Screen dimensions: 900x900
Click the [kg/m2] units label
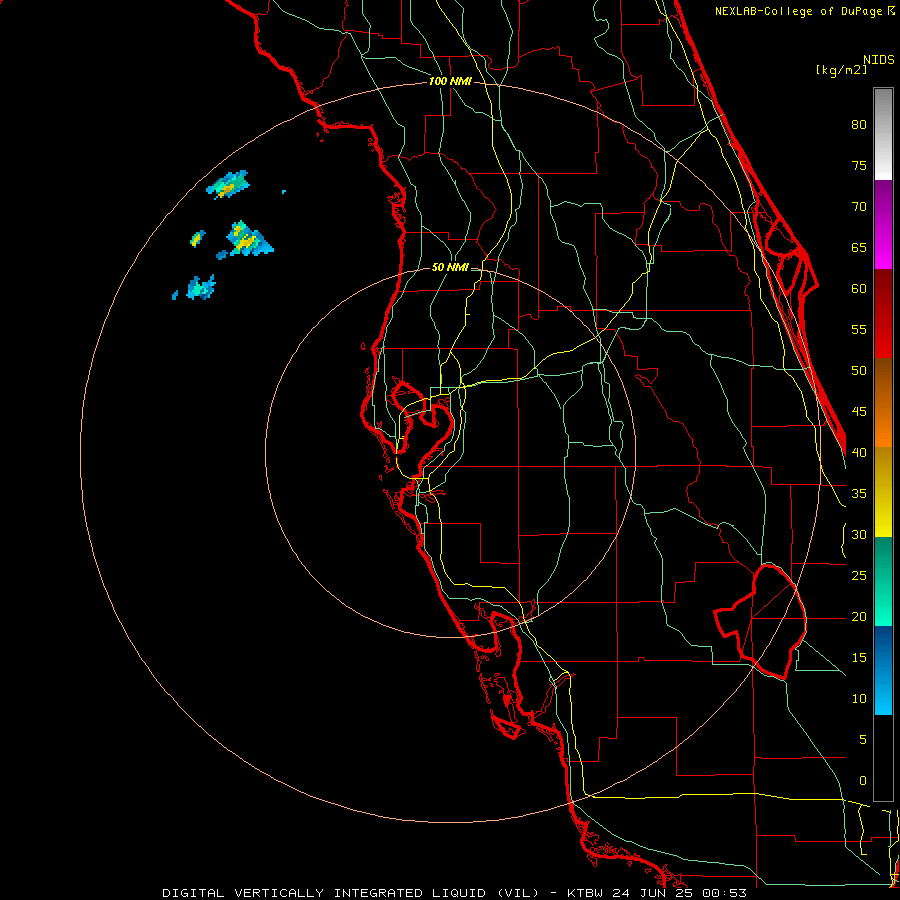click(841, 70)
